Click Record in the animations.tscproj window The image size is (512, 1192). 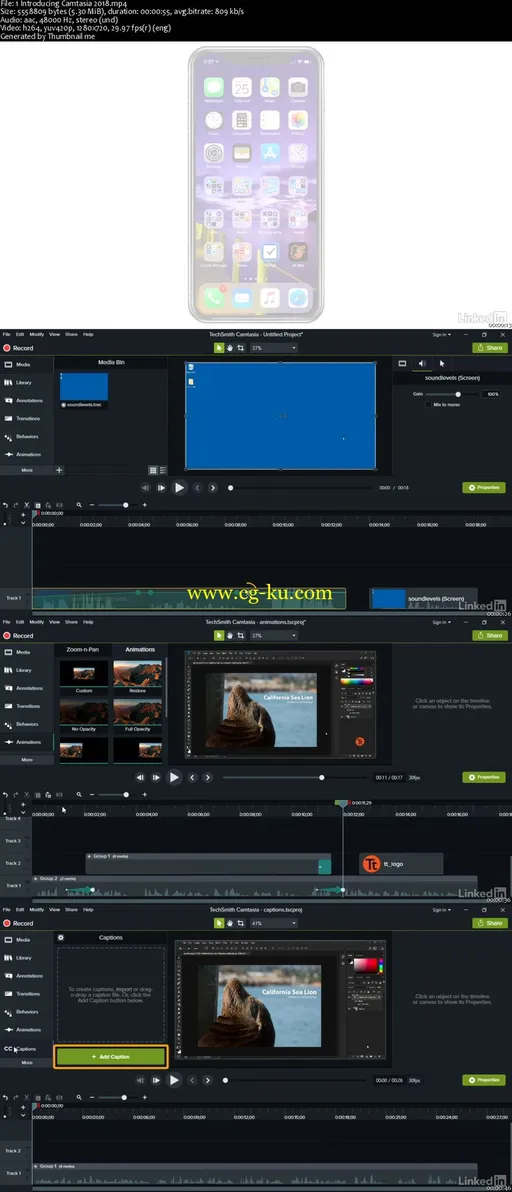click(x=18, y=636)
